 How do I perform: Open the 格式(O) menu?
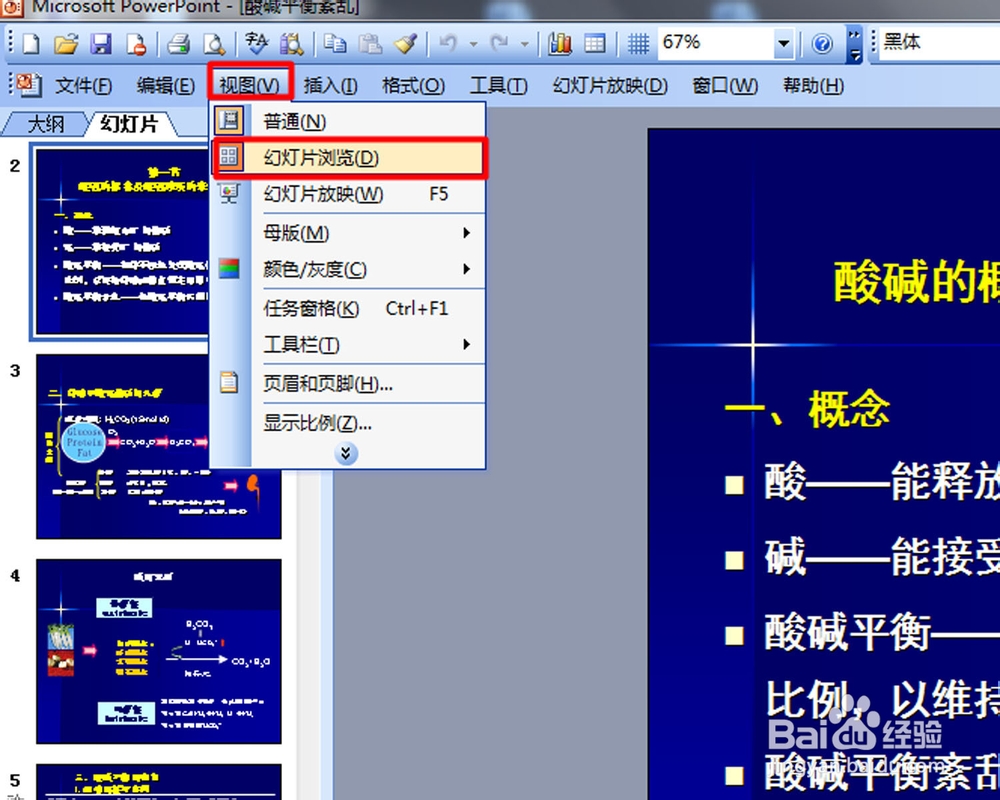[413, 85]
